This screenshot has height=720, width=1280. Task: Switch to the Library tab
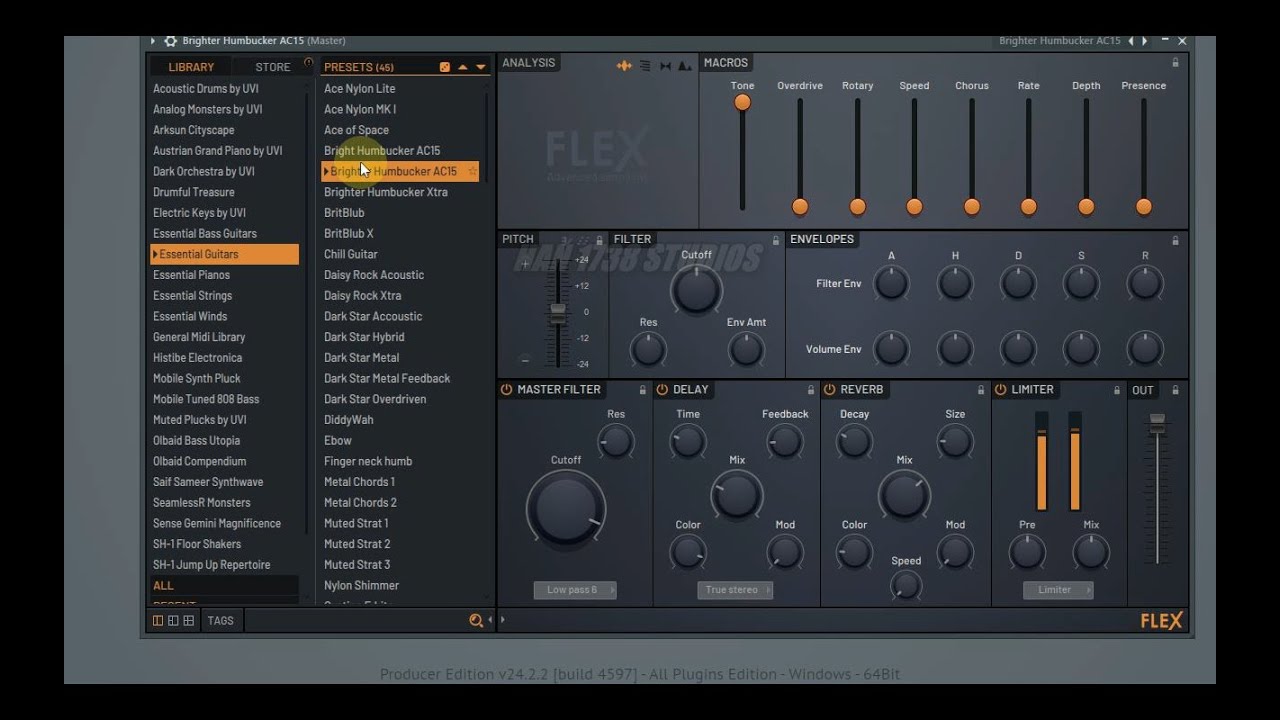point(191,67)
